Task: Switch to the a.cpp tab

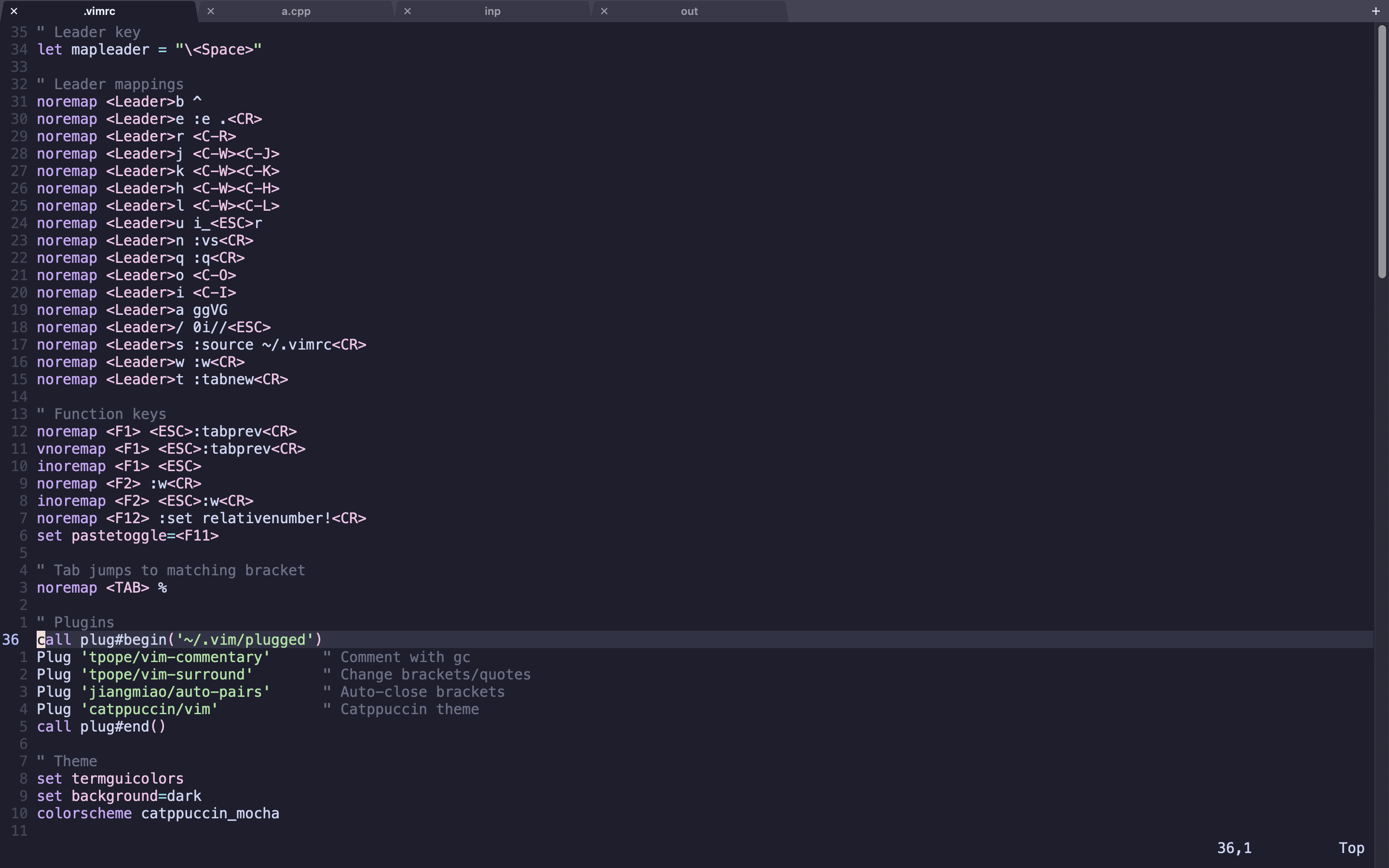Action: point(296,11)
